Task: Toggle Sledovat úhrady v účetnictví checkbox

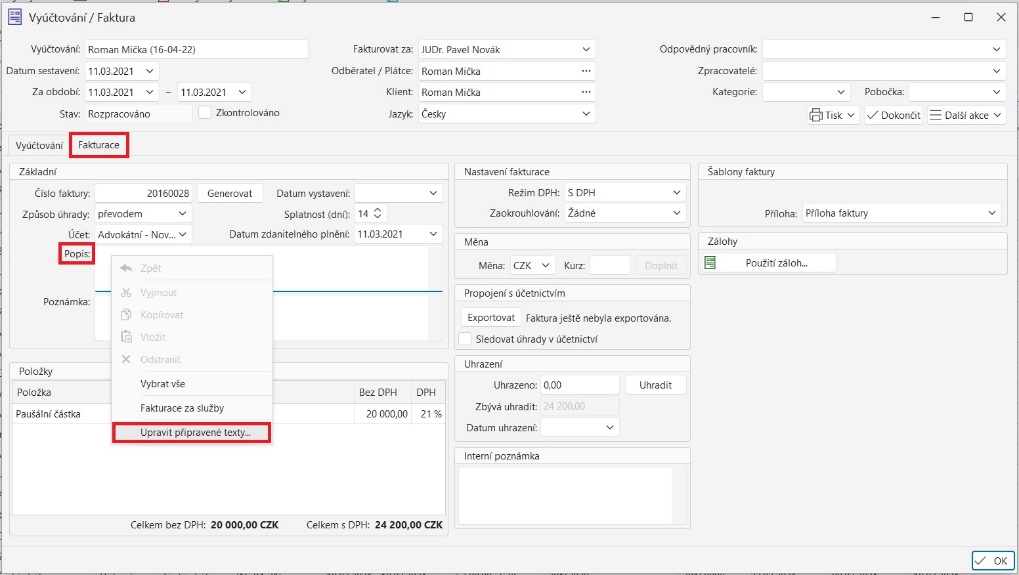Action: pyautogui.click(x=464, y=340)
